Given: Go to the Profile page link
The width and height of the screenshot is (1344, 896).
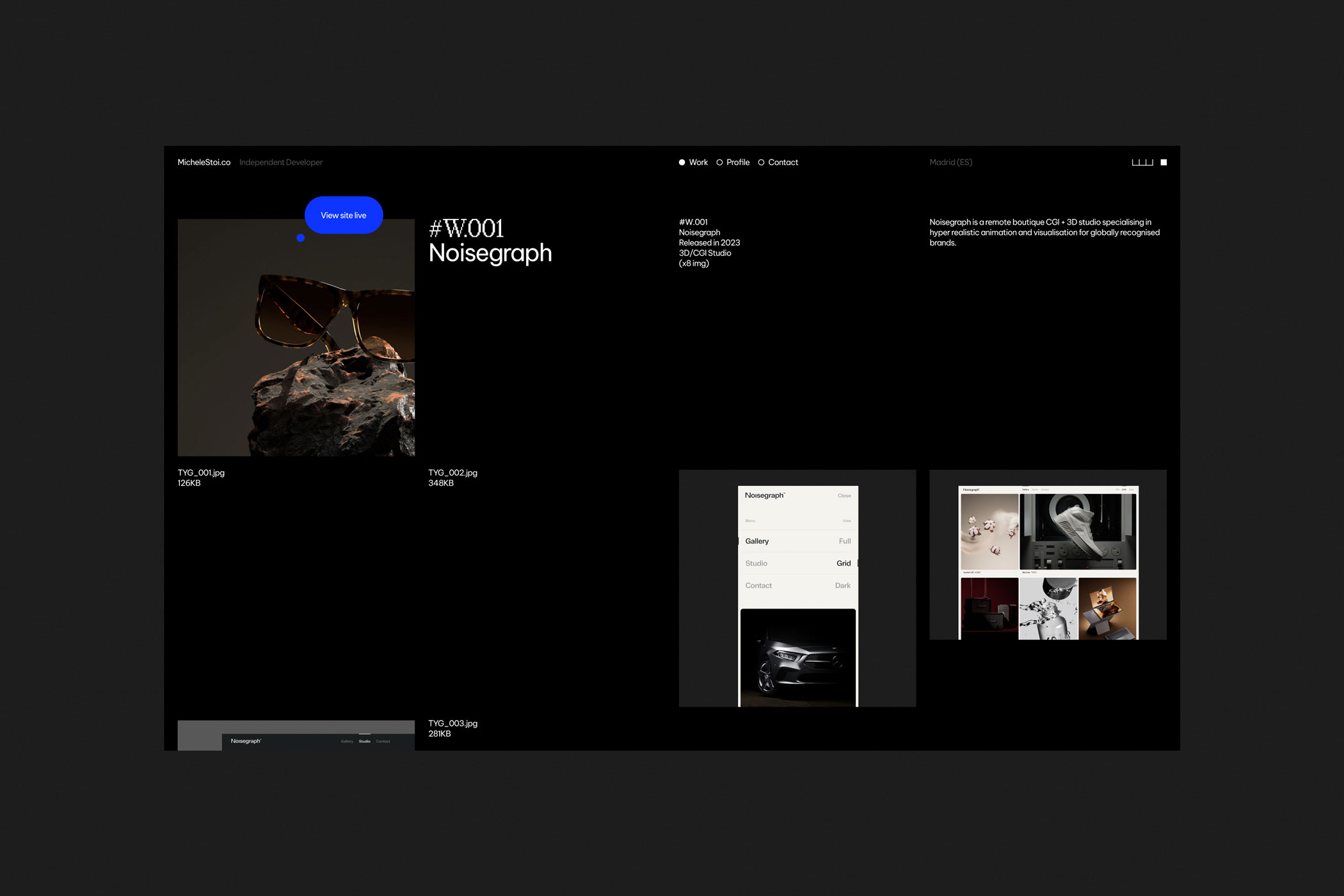Looking at the screenshot, I should tap(738, 163).
